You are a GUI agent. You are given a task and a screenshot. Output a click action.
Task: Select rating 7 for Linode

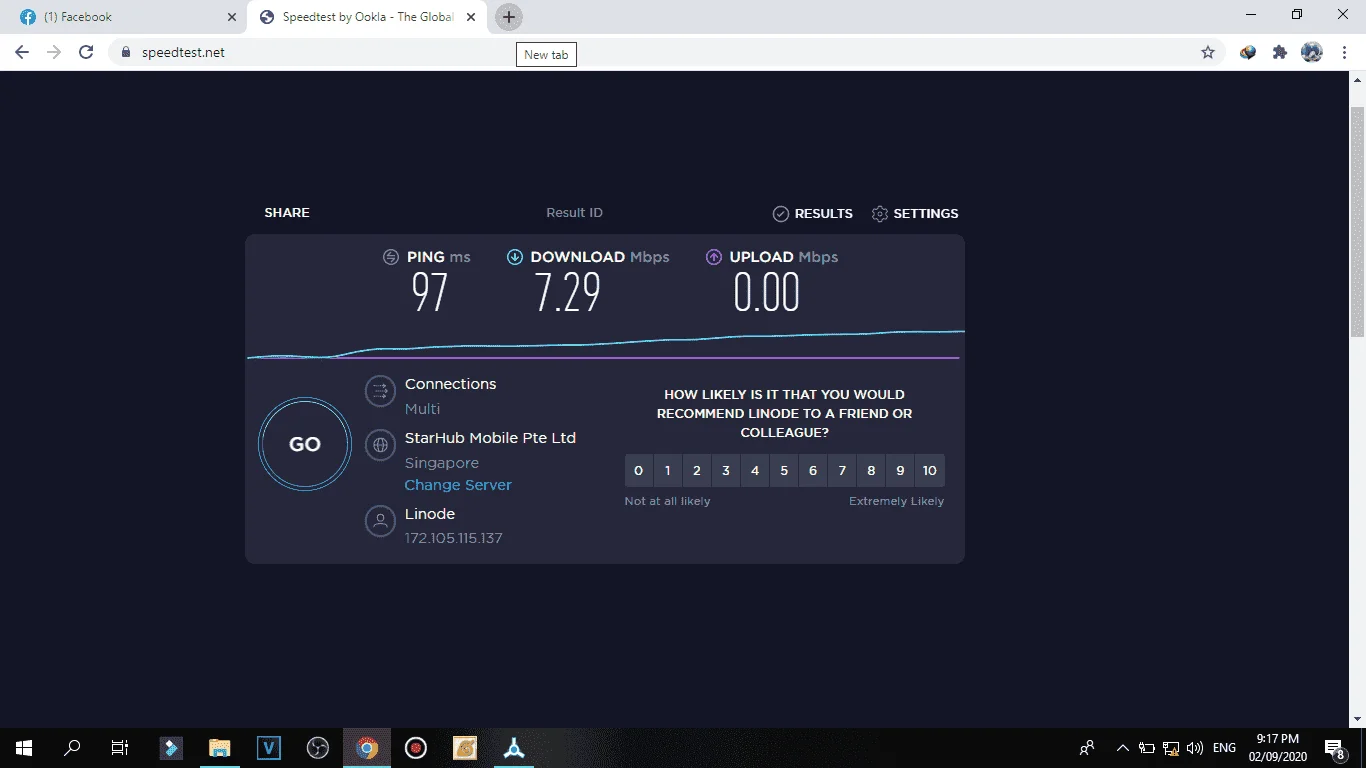pyautogui.click(x=842, y=471)
